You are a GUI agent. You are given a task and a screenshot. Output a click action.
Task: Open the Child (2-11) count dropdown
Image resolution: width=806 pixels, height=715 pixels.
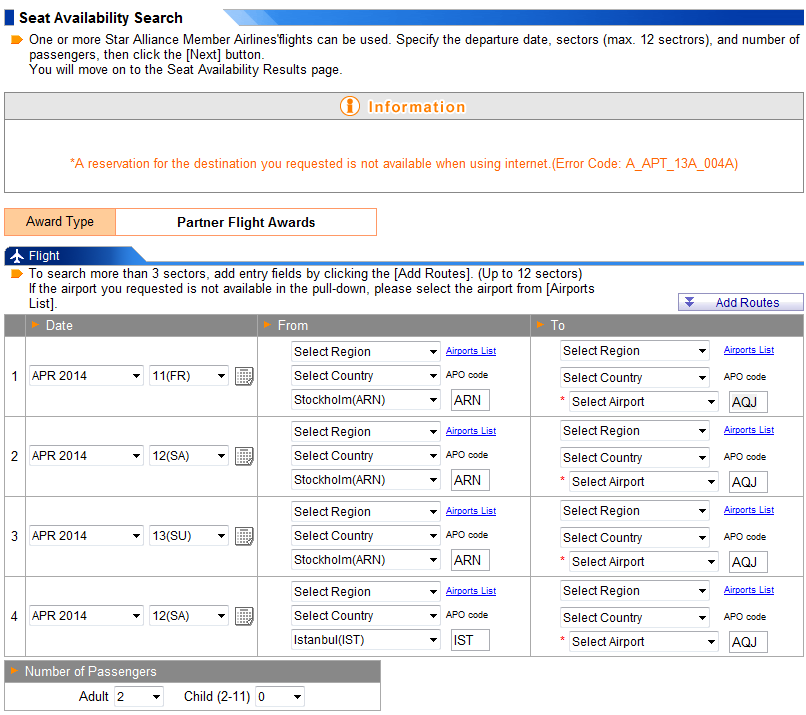tap(279, 697)
